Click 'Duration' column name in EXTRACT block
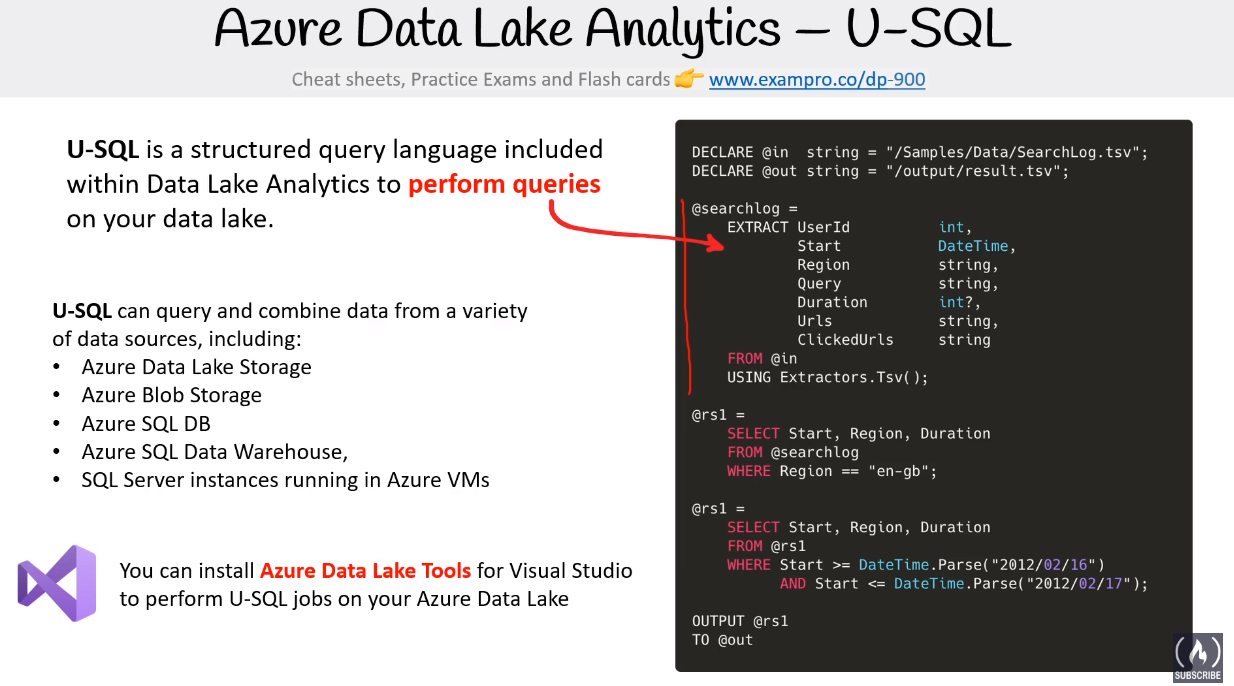This screenshot has width=1234, height=686. [832, 302]
